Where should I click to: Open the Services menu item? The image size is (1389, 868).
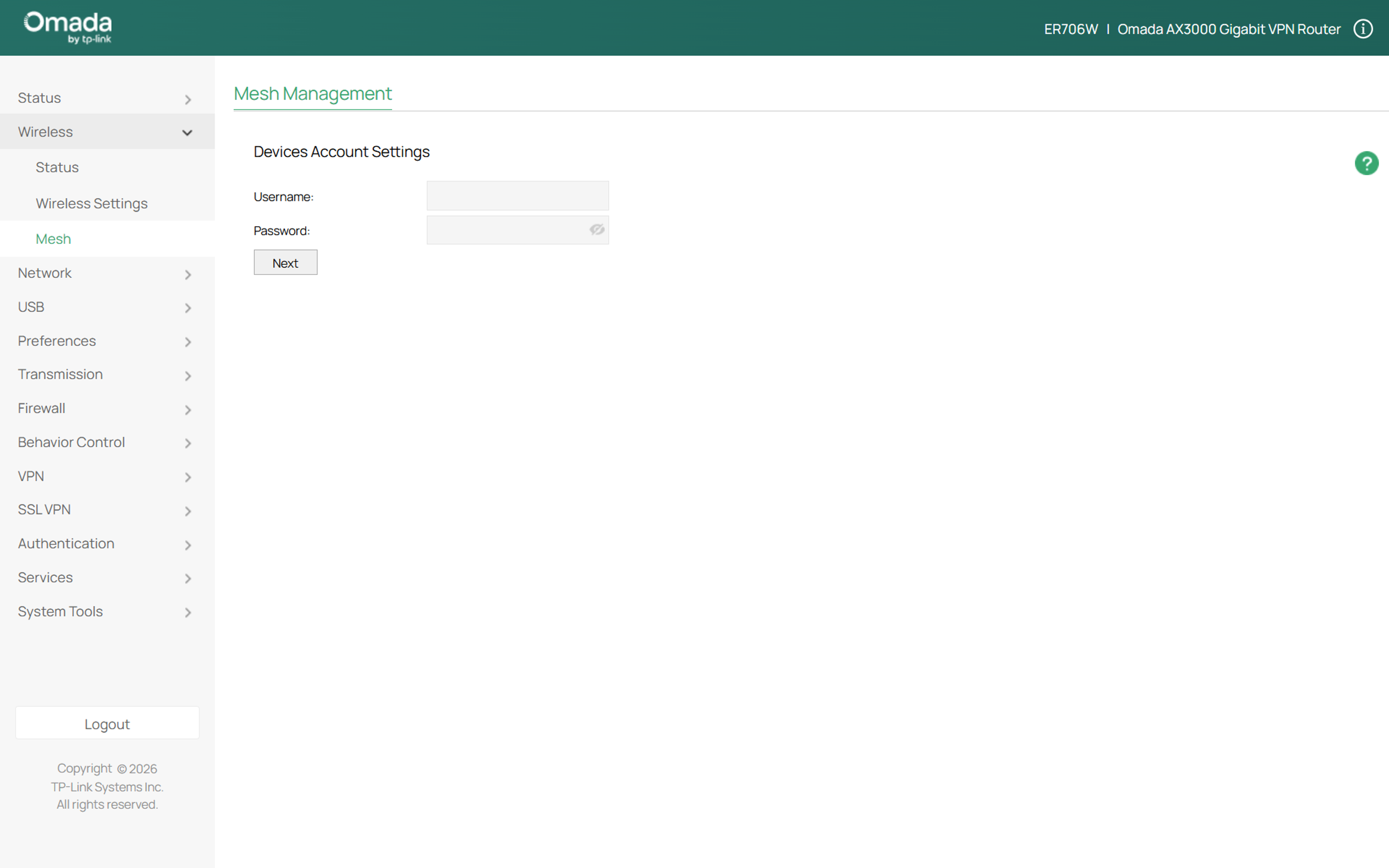(107, 577)
